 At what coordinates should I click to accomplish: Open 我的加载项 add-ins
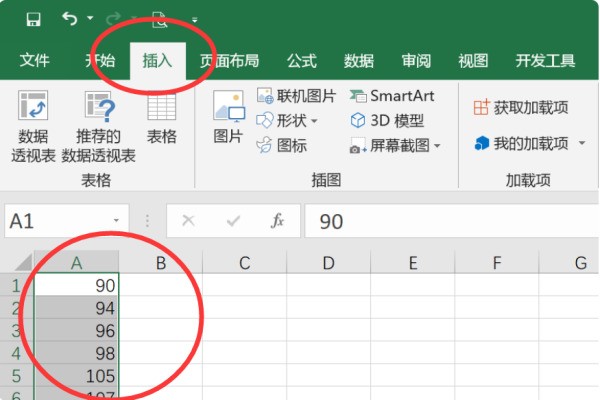click(x=521, y=144)
